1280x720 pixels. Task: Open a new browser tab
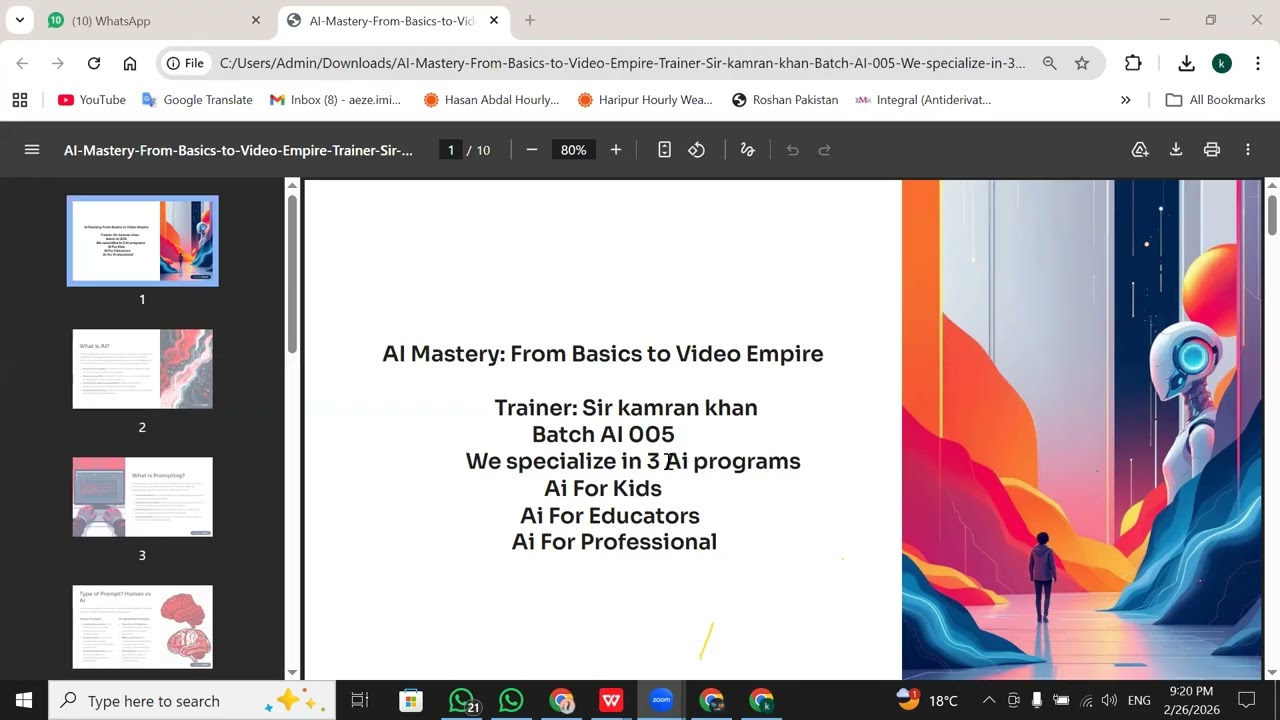coord(530,20)
